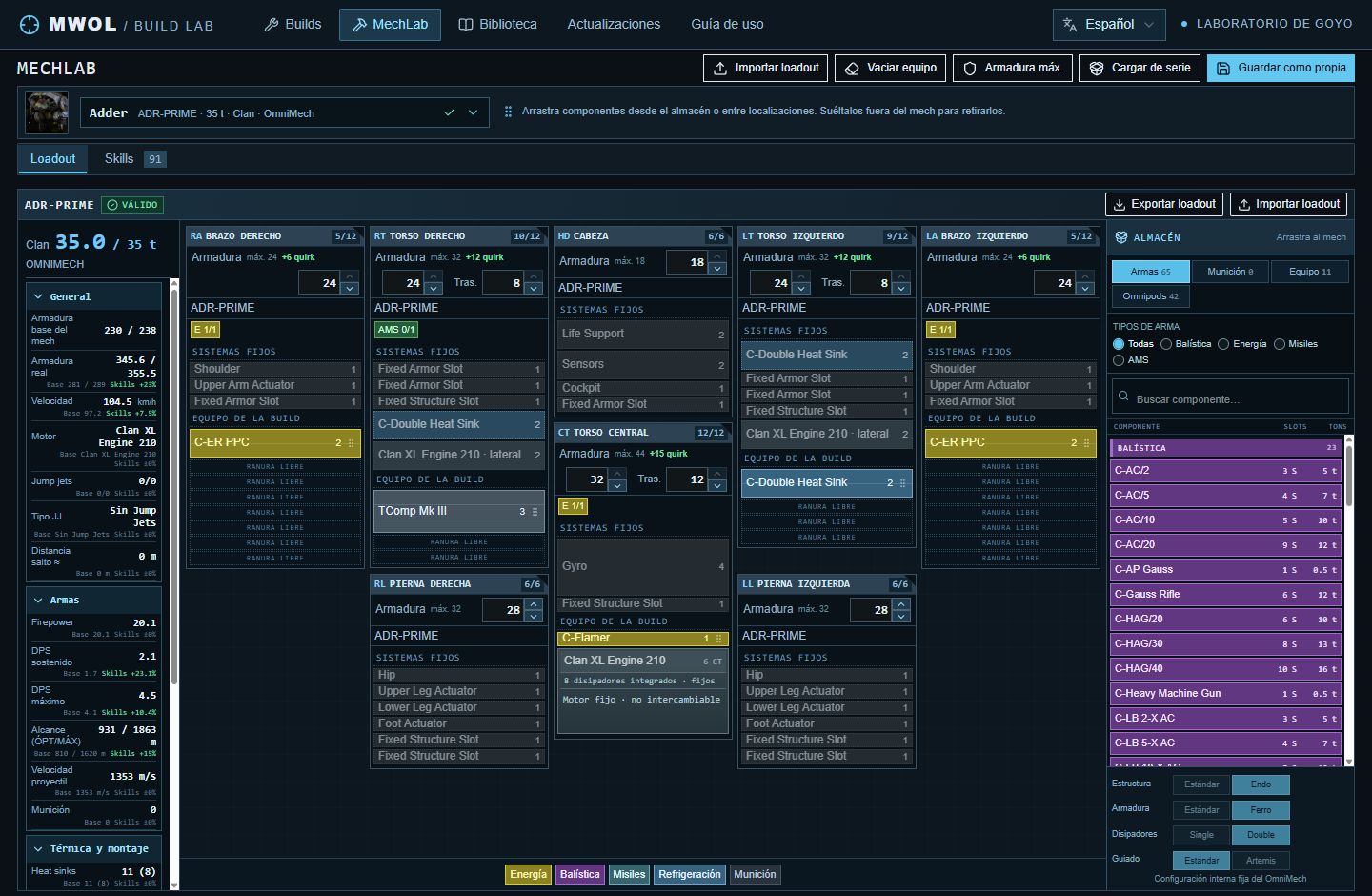The height and width of the screenshot is (896, 1372).
Task: Select the AMS weapon type radio
Action: tap(1119, 360)
